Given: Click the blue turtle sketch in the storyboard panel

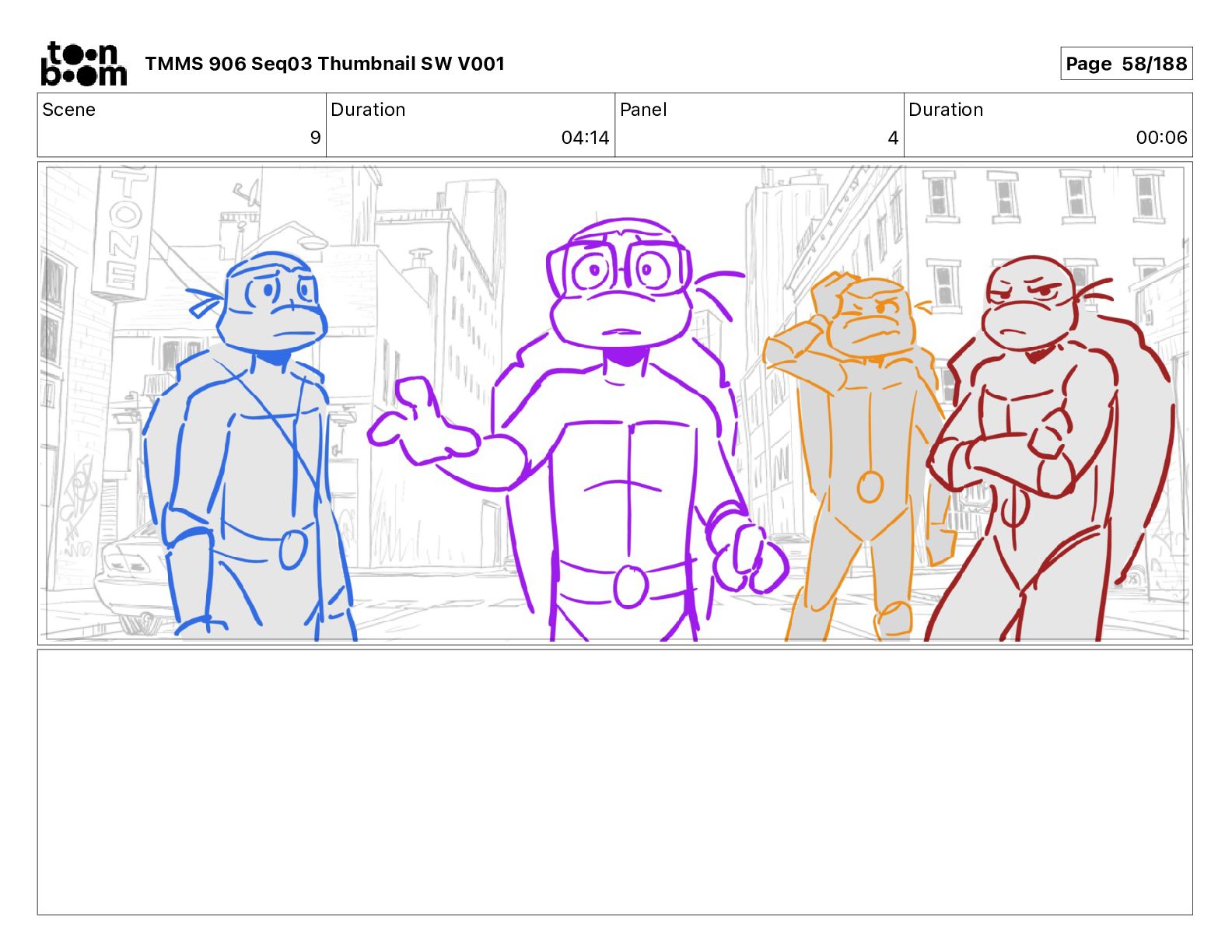Looking at the screenshot, I should pos(249,447).
